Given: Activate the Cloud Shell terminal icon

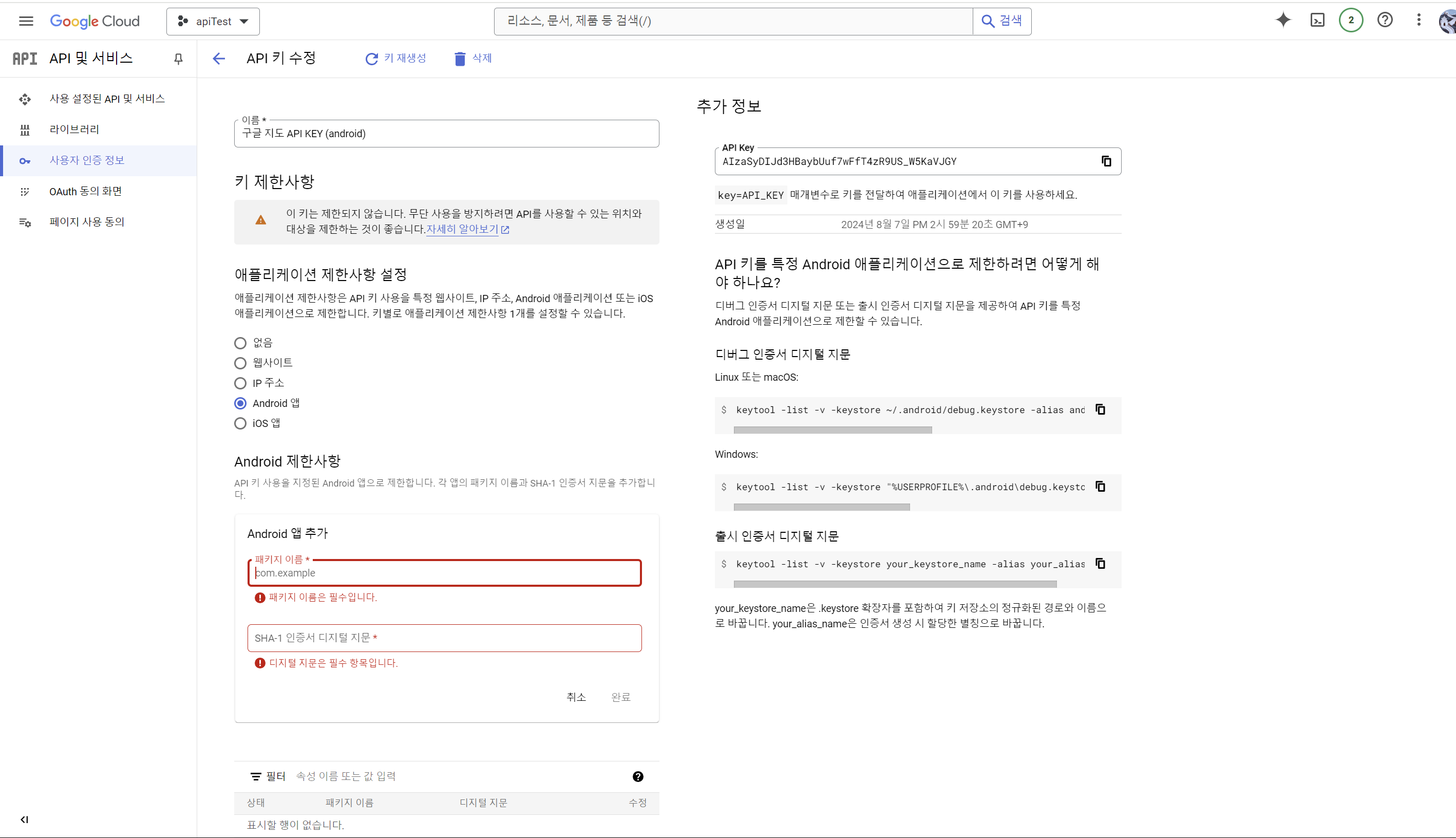Looking at the screenshot, I should click(x=1317, y=20).
